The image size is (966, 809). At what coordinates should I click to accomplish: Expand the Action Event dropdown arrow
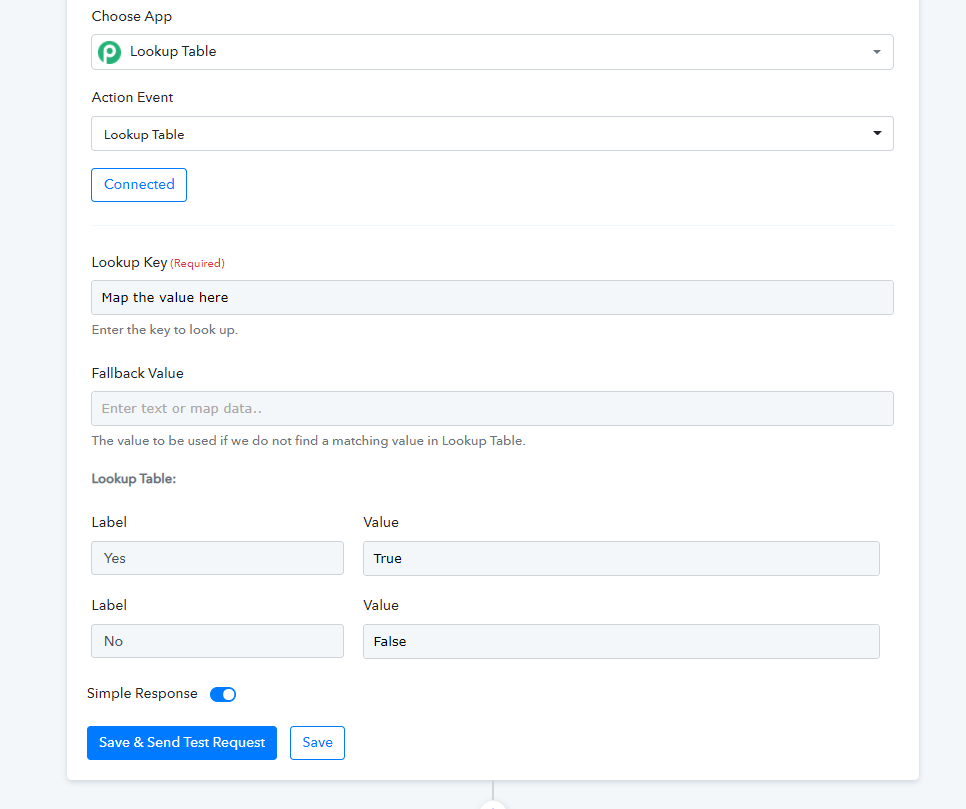point(877,133)
